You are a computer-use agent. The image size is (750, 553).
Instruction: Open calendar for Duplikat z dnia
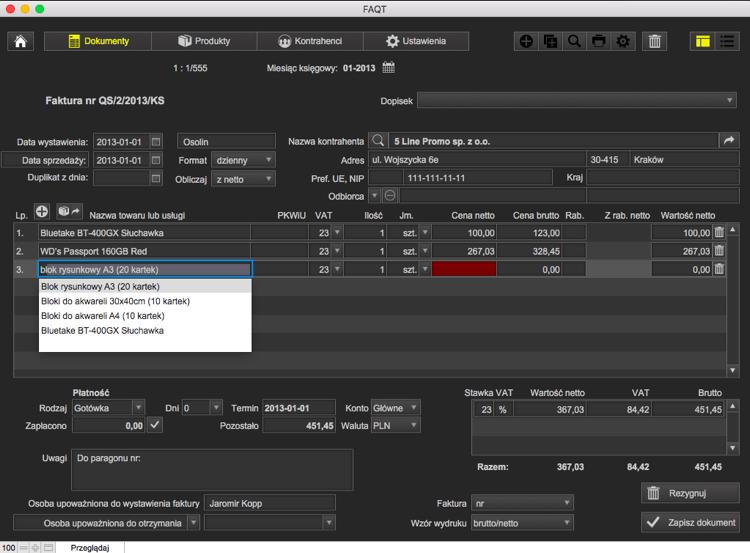pyautogui.click(x=156, y=178)
